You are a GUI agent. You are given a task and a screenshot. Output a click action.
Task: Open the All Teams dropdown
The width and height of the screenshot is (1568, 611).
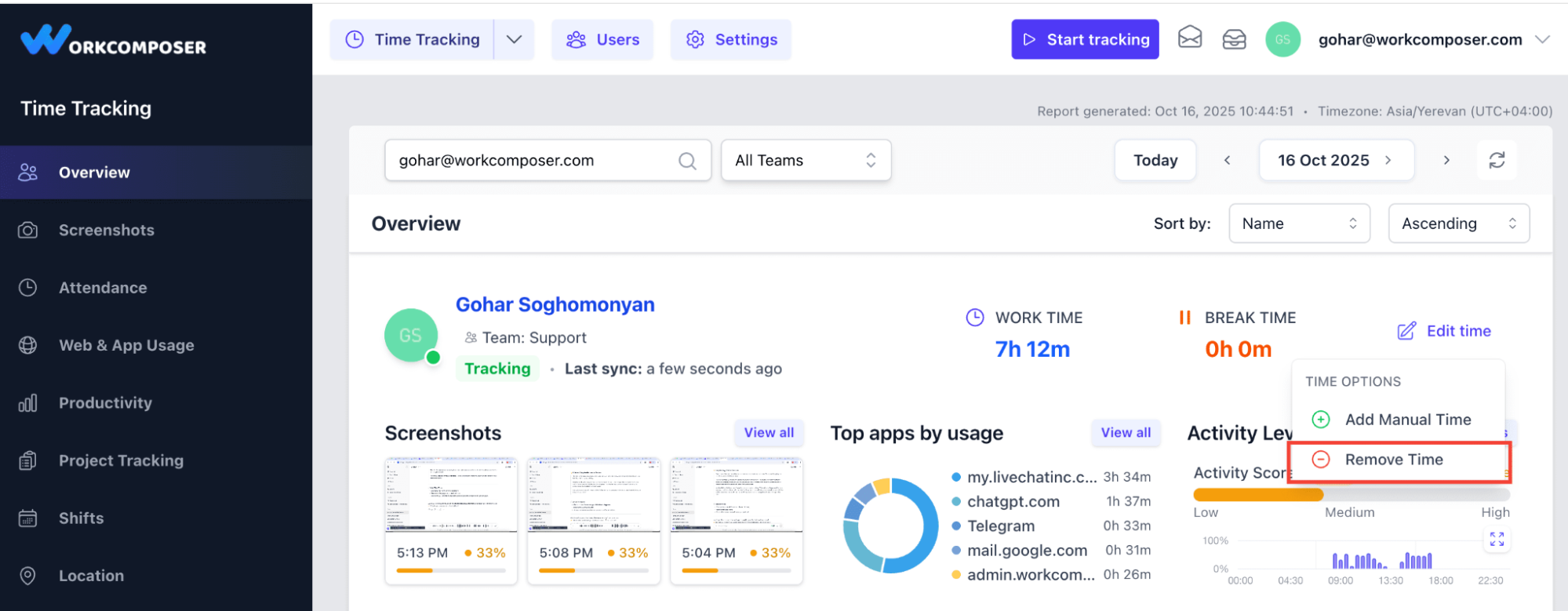point(806,160)
